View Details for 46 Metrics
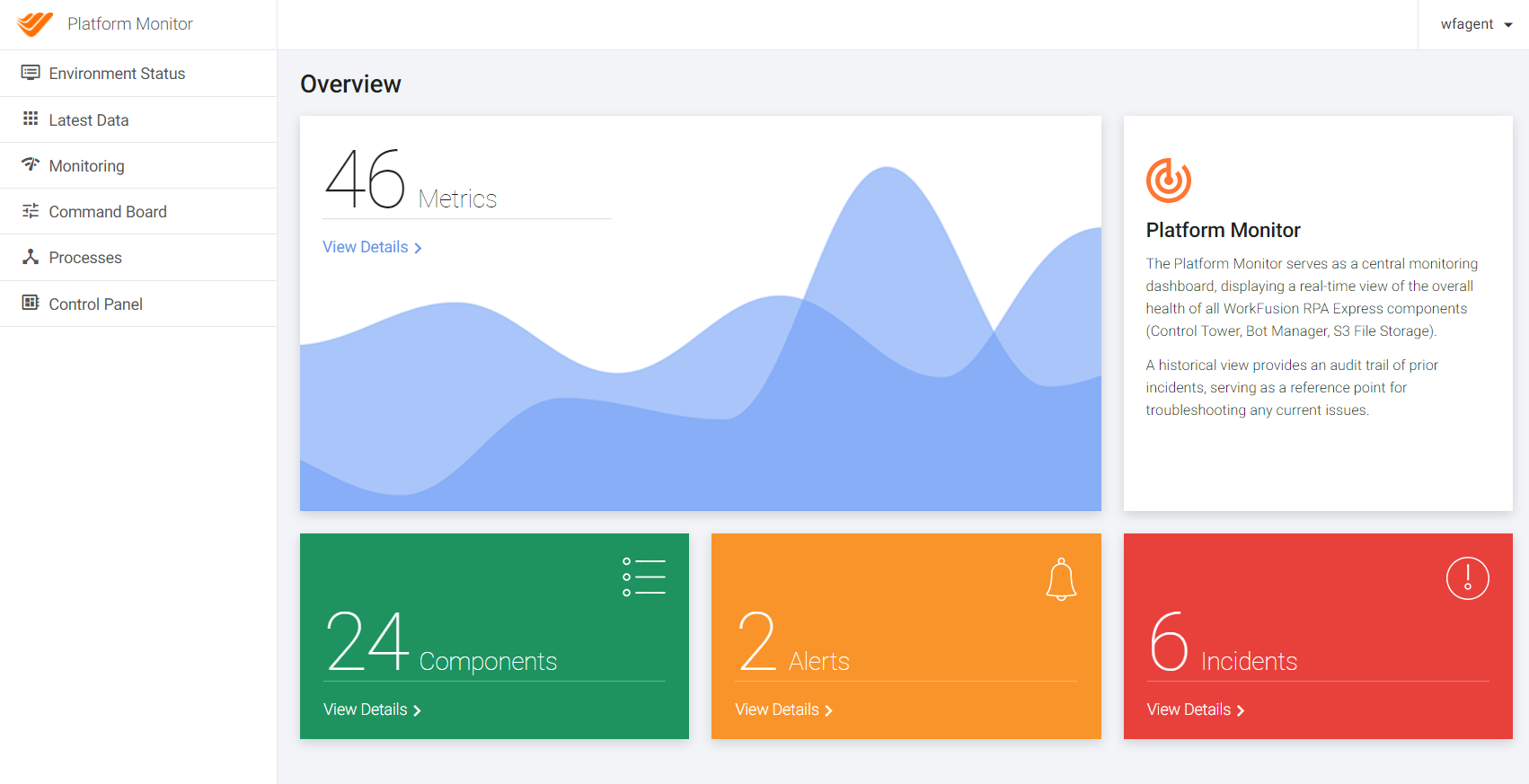Viewport: 1529px width, 784px height. pos(372,247)
